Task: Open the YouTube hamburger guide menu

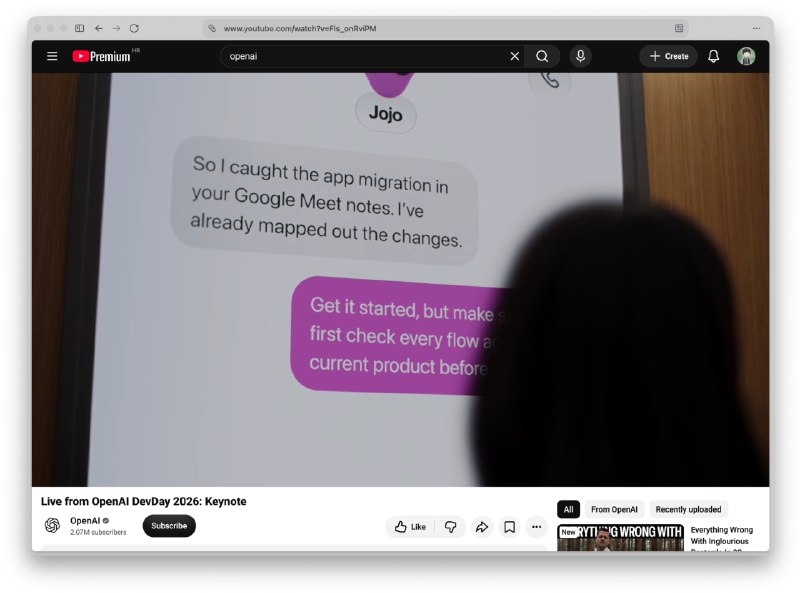Action: 52,56
